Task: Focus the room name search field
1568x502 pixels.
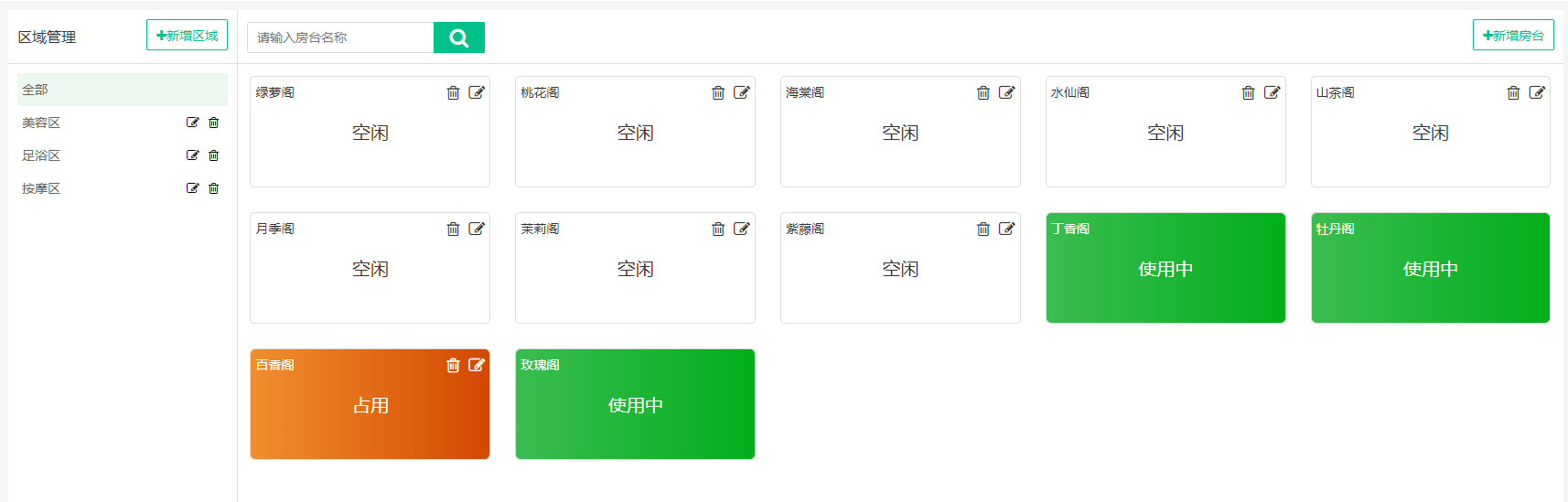Action: click(340, 37)
